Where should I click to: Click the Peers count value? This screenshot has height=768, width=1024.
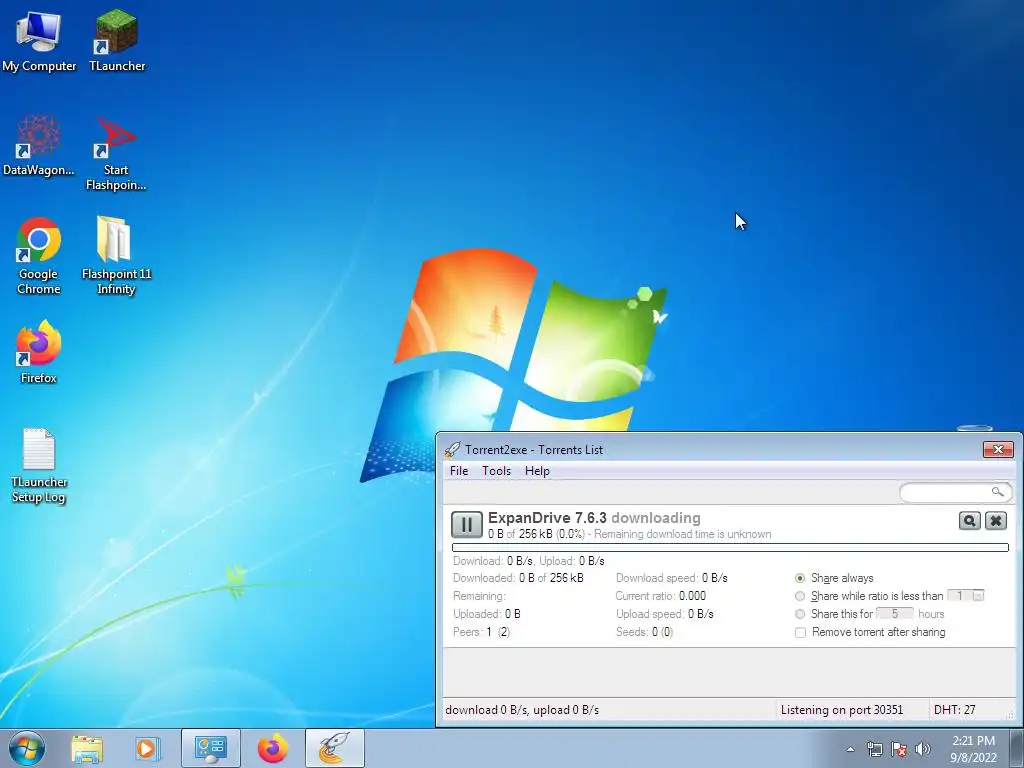coord(498,632)
